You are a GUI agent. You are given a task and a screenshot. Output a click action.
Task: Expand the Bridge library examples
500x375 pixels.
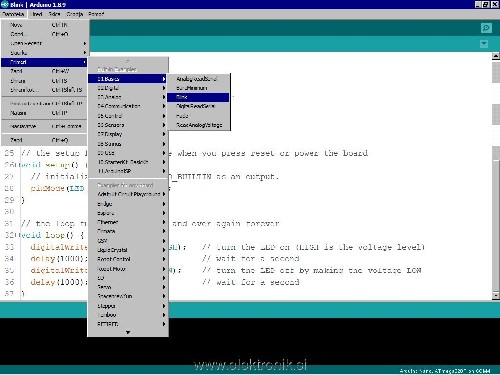pyautogui.click(x=128, y=204)
